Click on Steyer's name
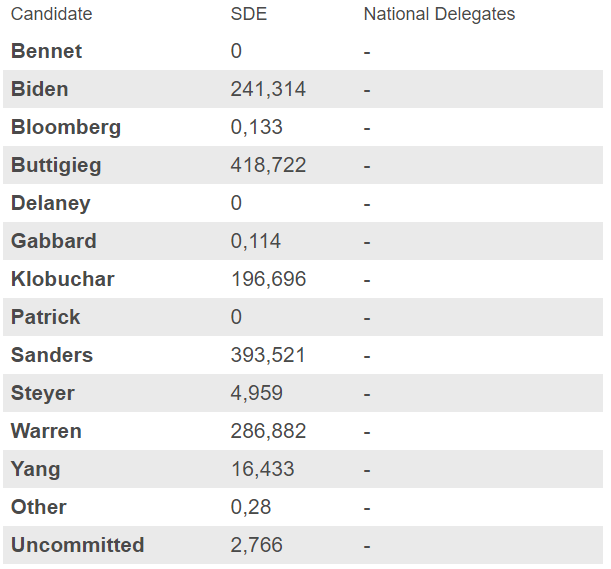 click(x=43, y=393)
